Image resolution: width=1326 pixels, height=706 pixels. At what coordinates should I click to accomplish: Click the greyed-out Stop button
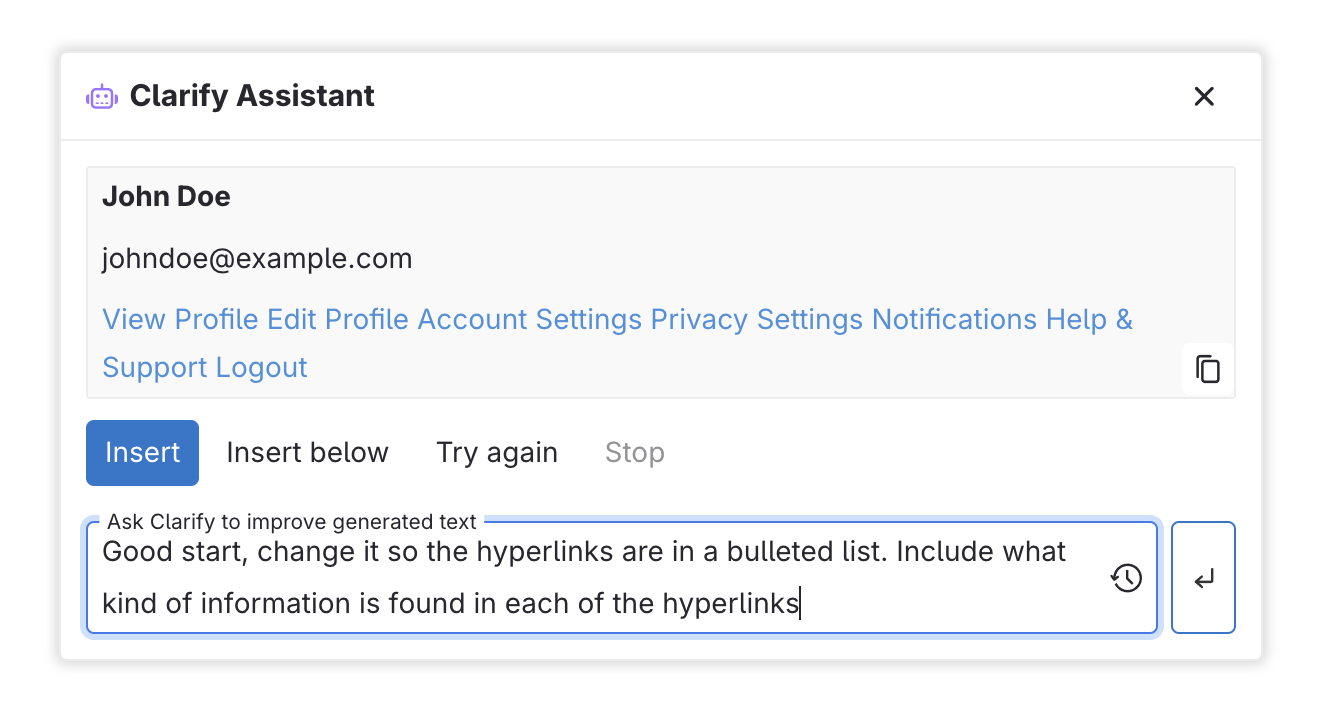[x=634, y=453]
